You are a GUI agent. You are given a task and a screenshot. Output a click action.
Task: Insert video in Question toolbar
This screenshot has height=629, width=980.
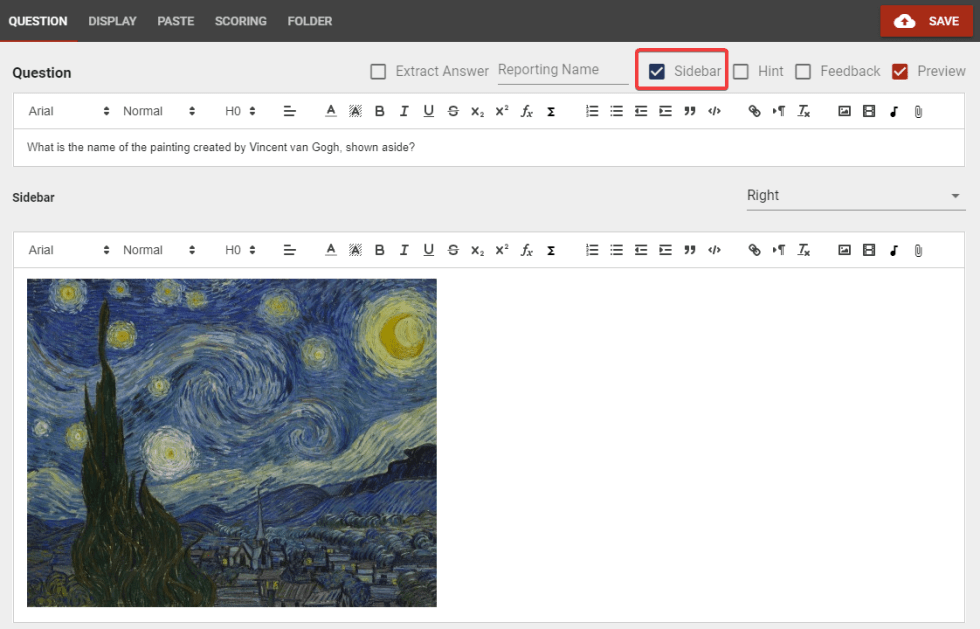[x=869, y=111]
